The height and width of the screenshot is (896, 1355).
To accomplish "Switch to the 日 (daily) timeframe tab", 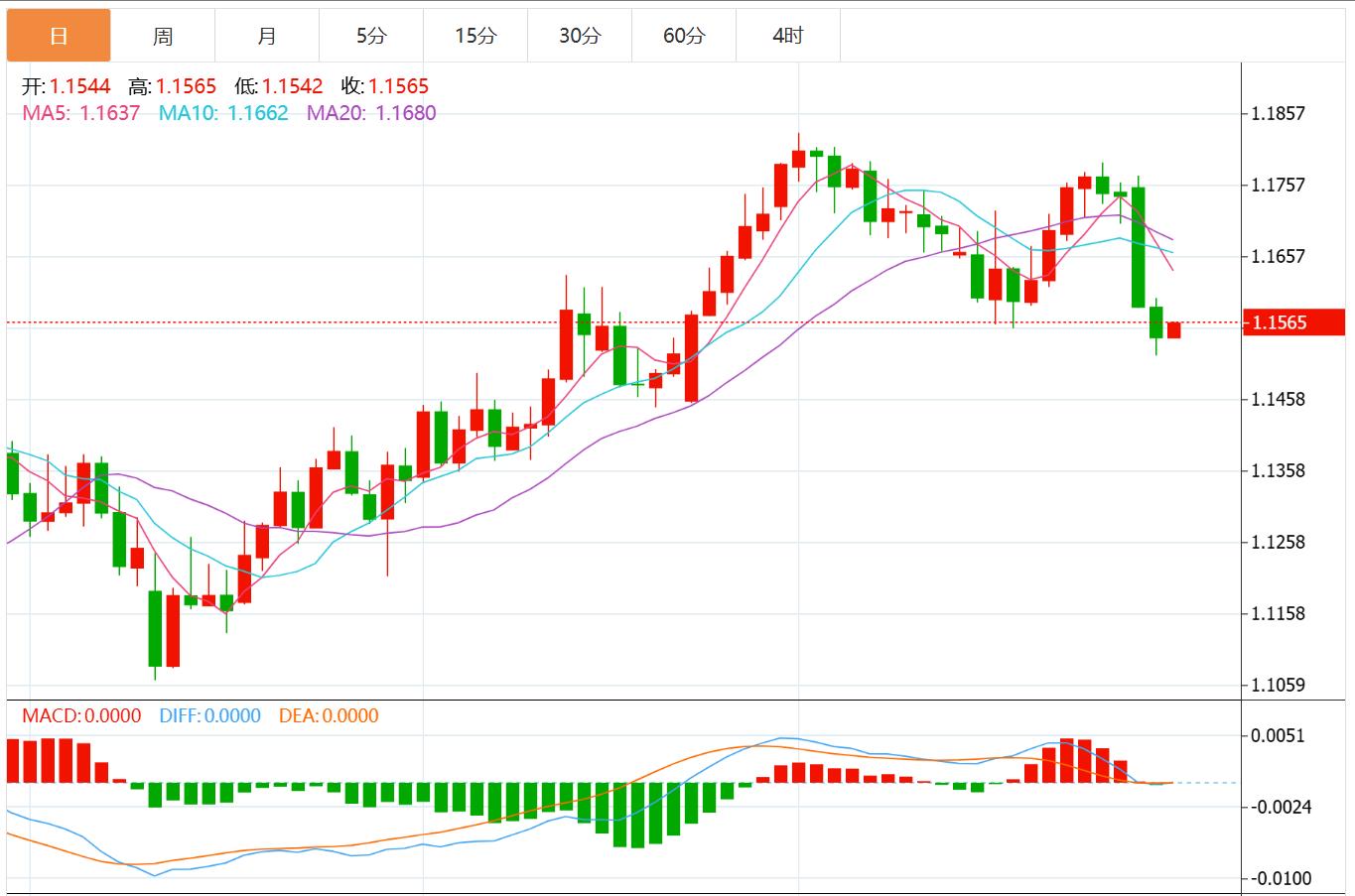I will click(x=59, y=34).
